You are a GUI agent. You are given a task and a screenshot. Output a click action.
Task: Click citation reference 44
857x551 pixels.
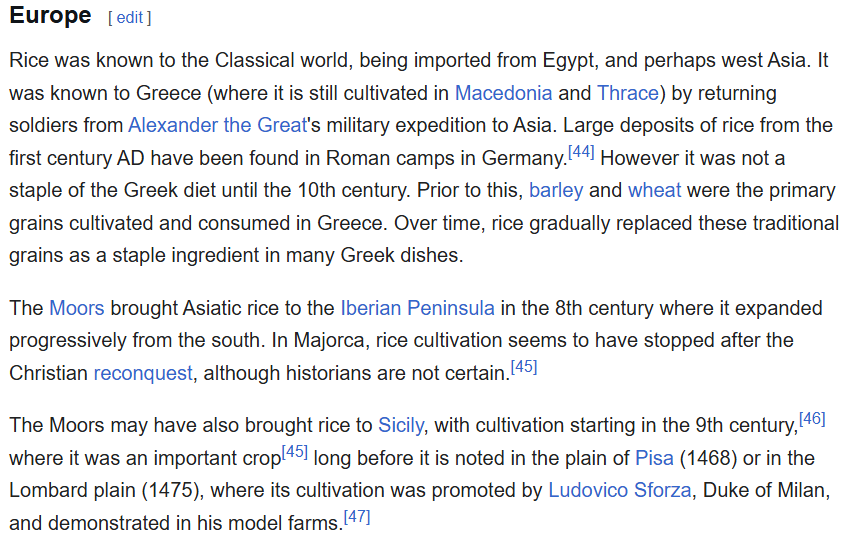[x=581, y=151]
